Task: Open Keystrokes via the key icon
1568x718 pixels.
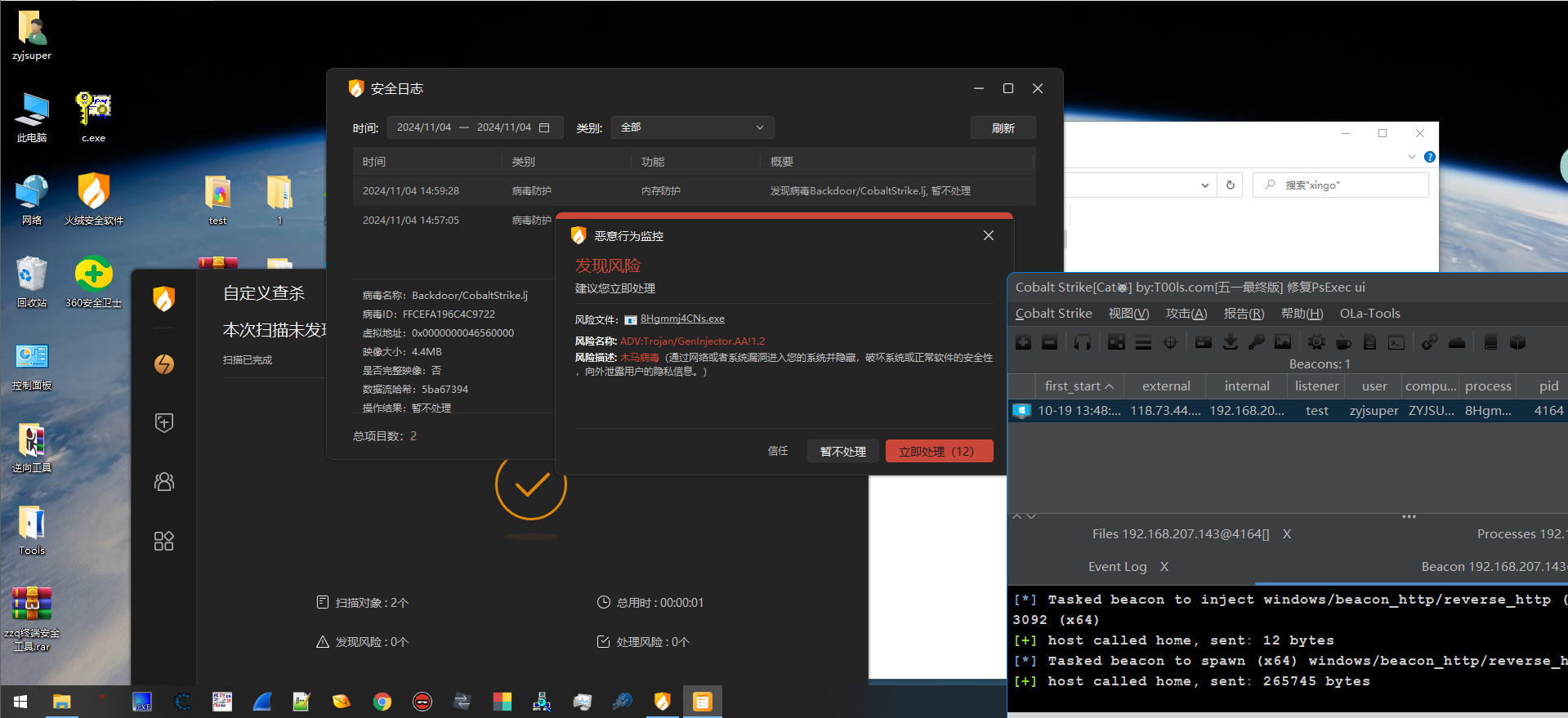Action: 1257,342
